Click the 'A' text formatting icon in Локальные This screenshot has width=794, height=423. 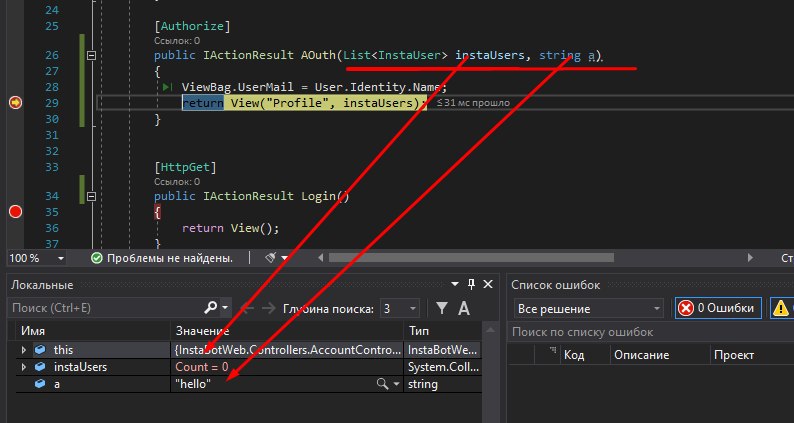click(x=463, y=308)
